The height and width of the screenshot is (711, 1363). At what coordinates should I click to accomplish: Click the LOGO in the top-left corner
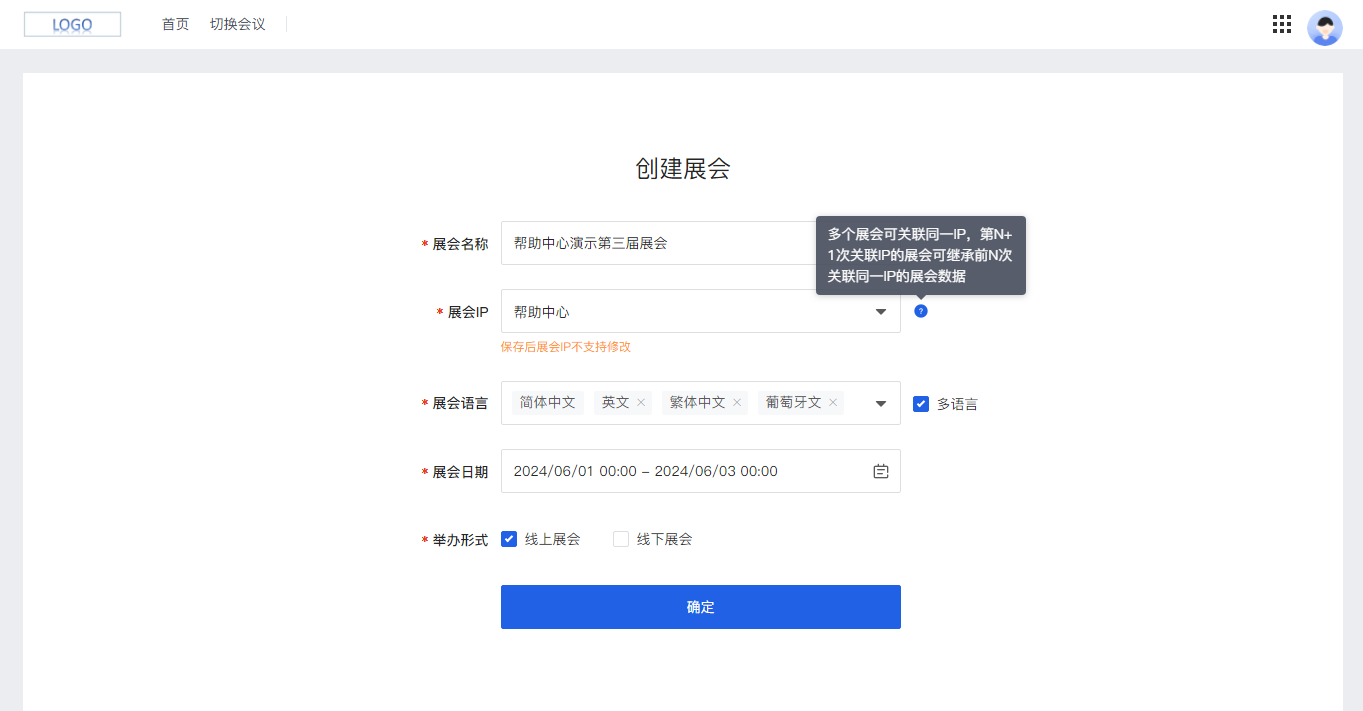coord(72,23)
